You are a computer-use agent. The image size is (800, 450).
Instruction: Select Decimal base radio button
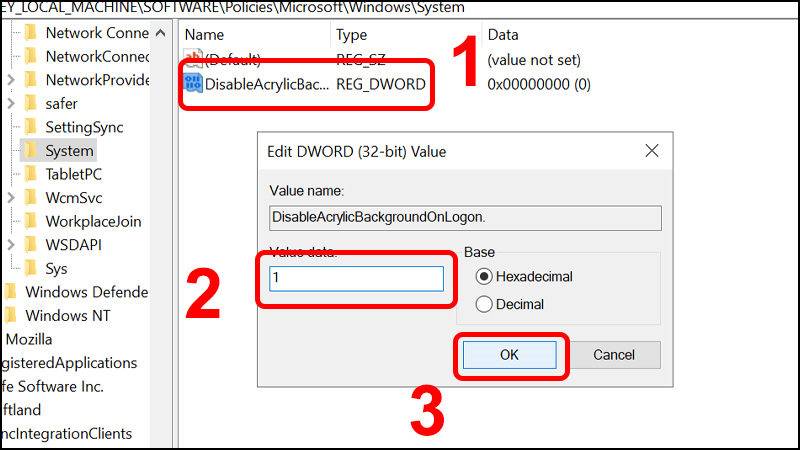[x=484, y=304]
